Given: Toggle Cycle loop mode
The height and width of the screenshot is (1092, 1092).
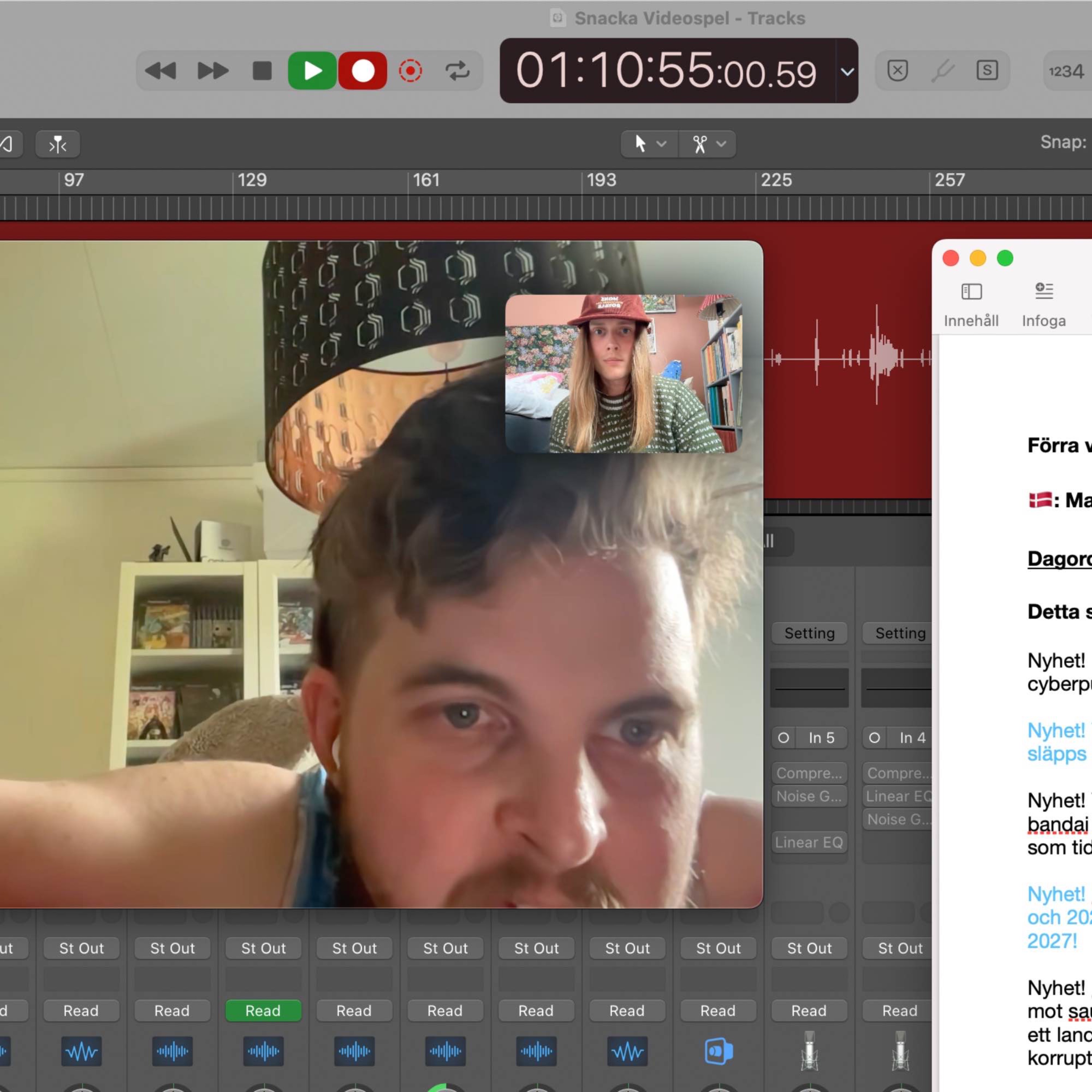Looking at the screenshot, I should (457, 71).
